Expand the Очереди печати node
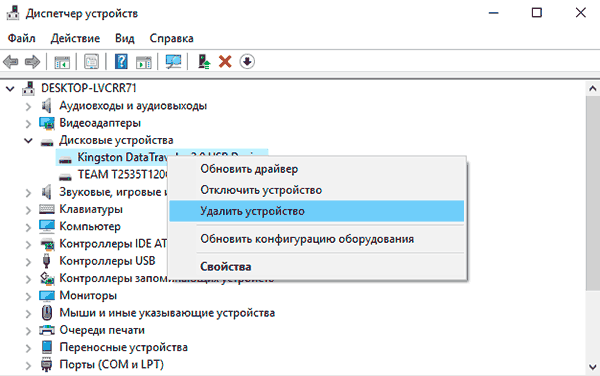Viewport: 600px width, 376px height. 28,330
